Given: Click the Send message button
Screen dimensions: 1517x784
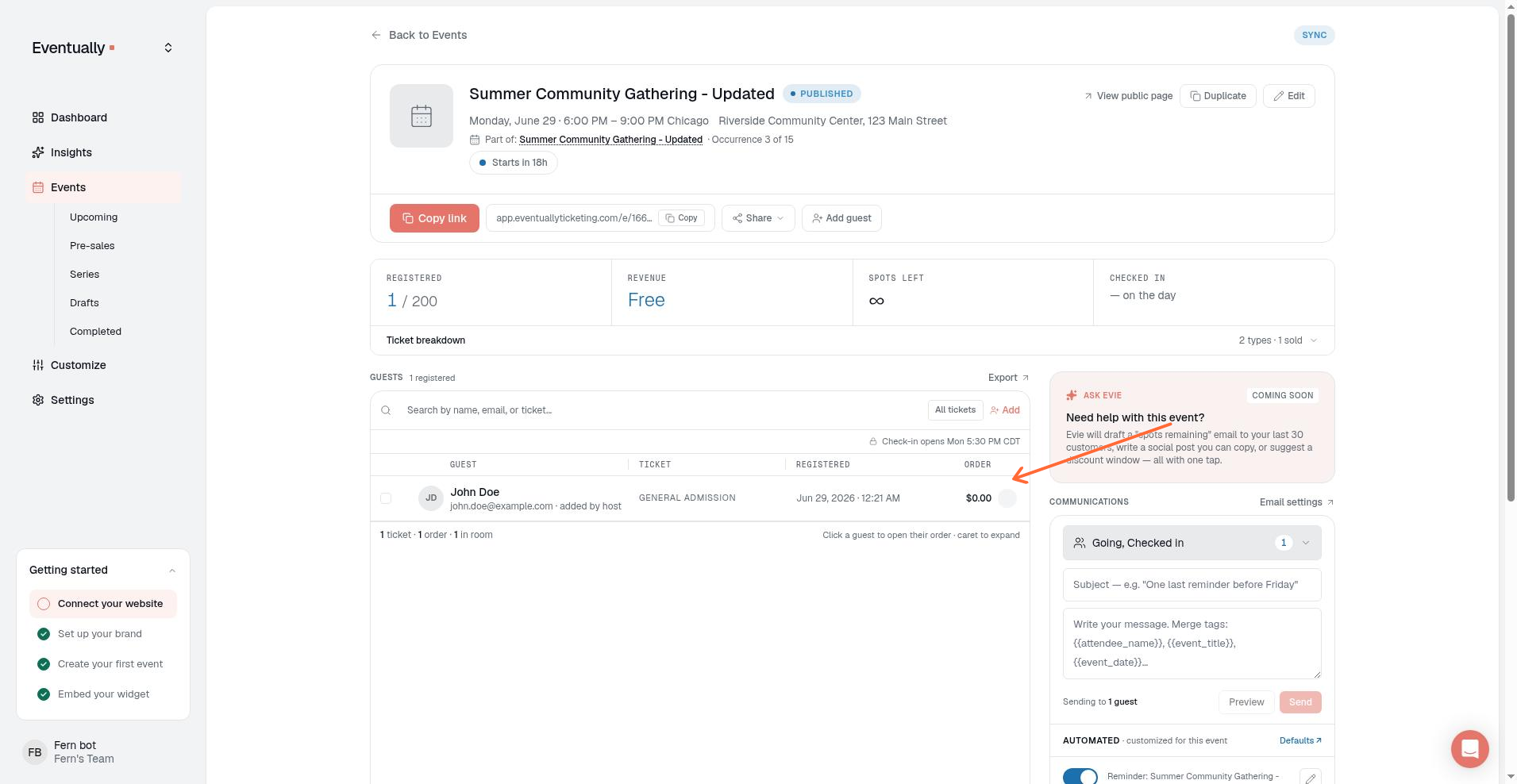Looking at the screenshot, I should [1300, 702].
